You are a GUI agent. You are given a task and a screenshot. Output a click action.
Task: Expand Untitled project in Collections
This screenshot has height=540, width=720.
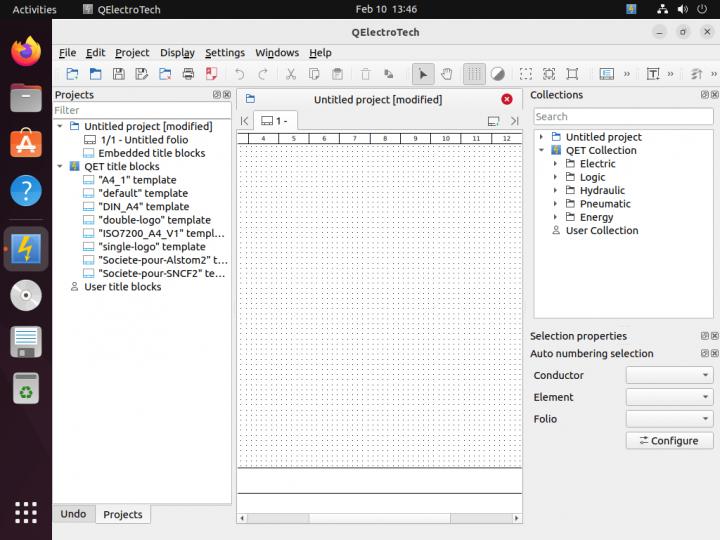click(541, 137)
